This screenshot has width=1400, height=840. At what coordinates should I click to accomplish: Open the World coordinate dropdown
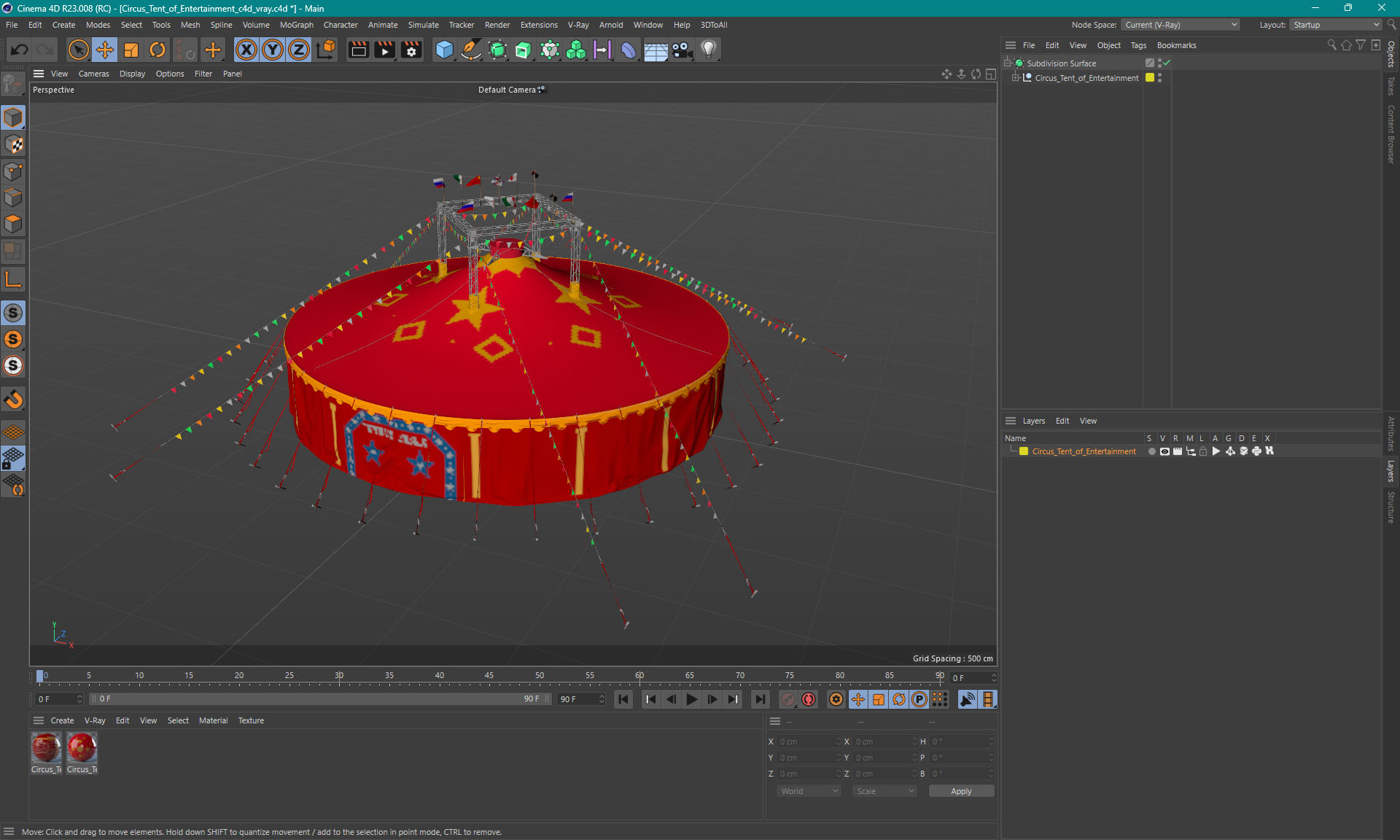pyautogui.click(x=809, y=791)
